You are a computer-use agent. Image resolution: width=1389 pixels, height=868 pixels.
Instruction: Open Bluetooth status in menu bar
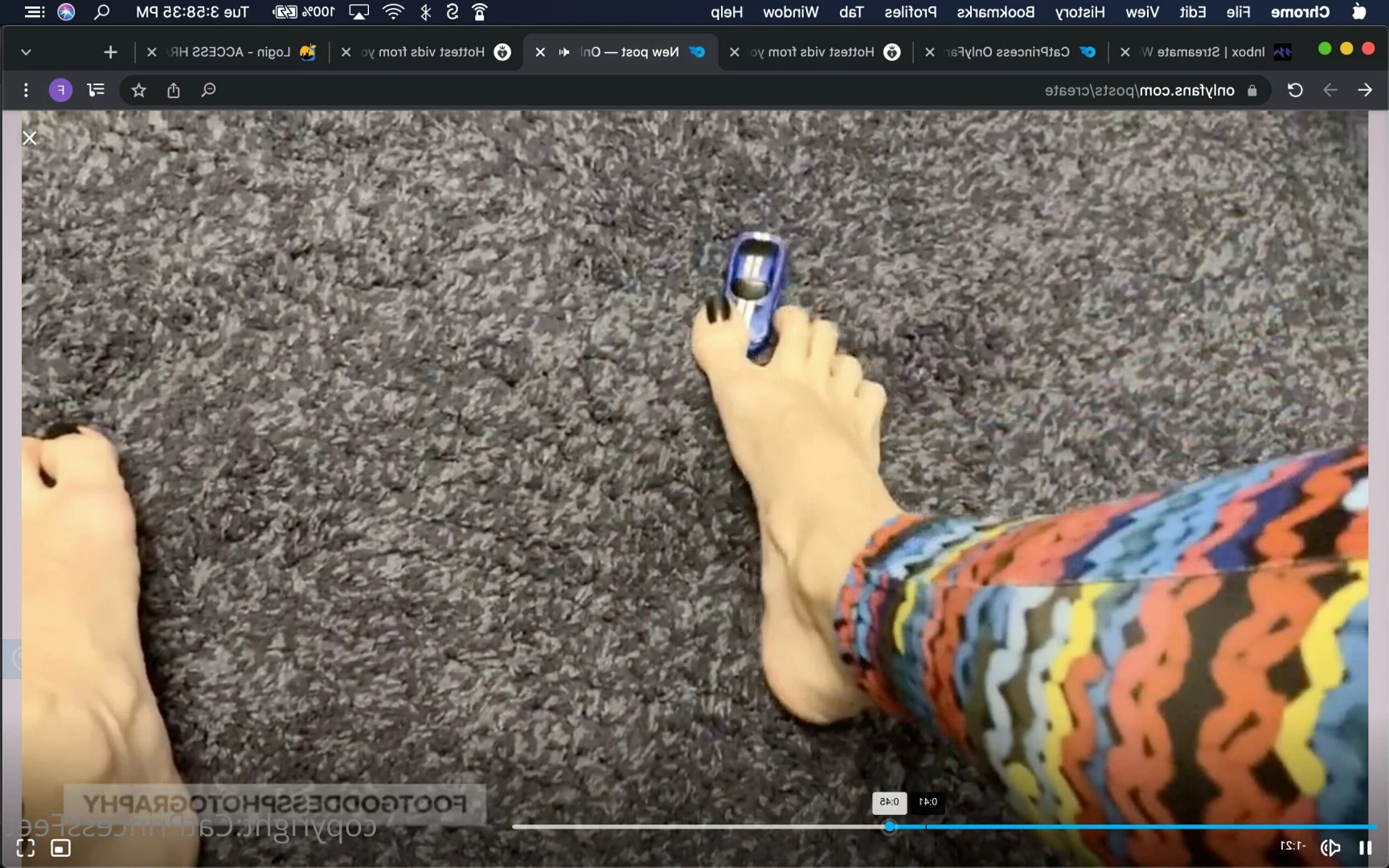[426, 12]
